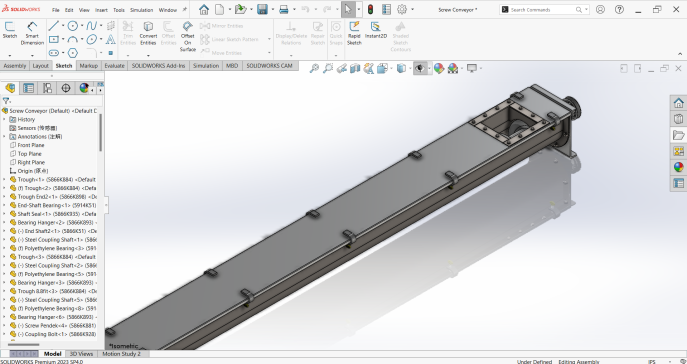Select the FeatureManager Design Tree tab
Image resolution: width=687 pixels, height=364 pixels.
click(10, 88)
